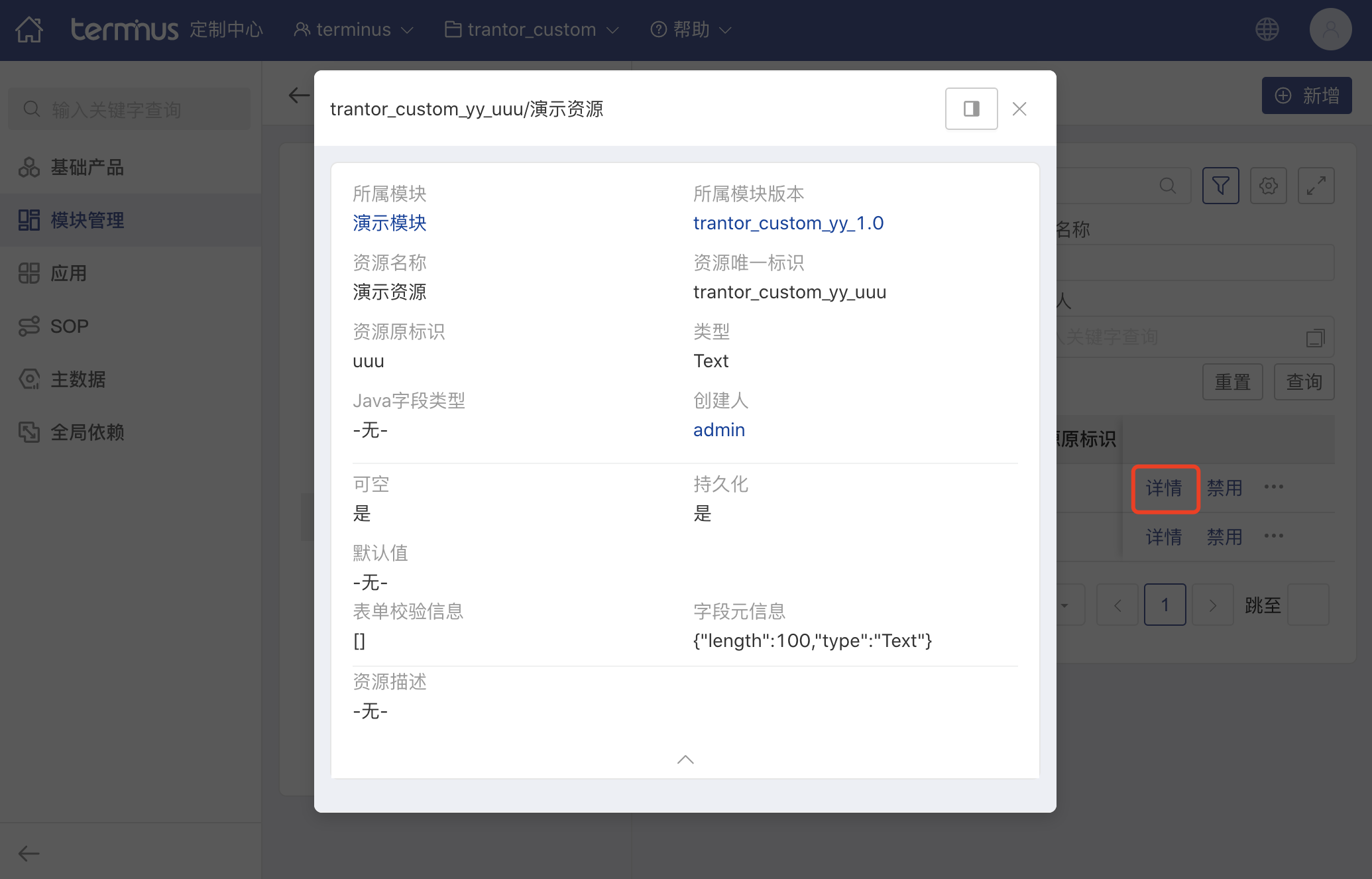Open the trantor_custom_yy_1.0 version link
This screenshot has width=1372, height=879.
(x=788, y=223)
